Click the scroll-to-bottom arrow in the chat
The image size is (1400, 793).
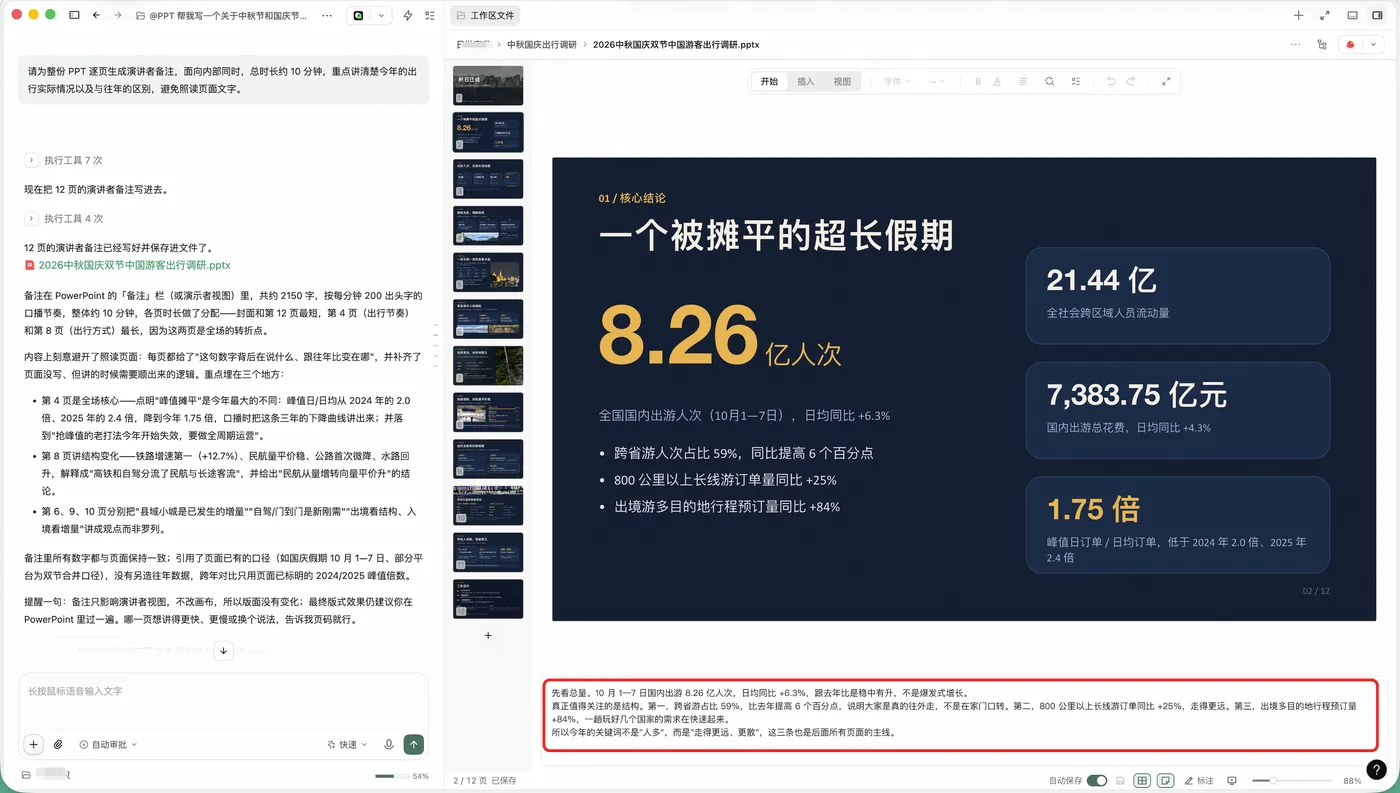pyautogui.click(x=224, y=651)
